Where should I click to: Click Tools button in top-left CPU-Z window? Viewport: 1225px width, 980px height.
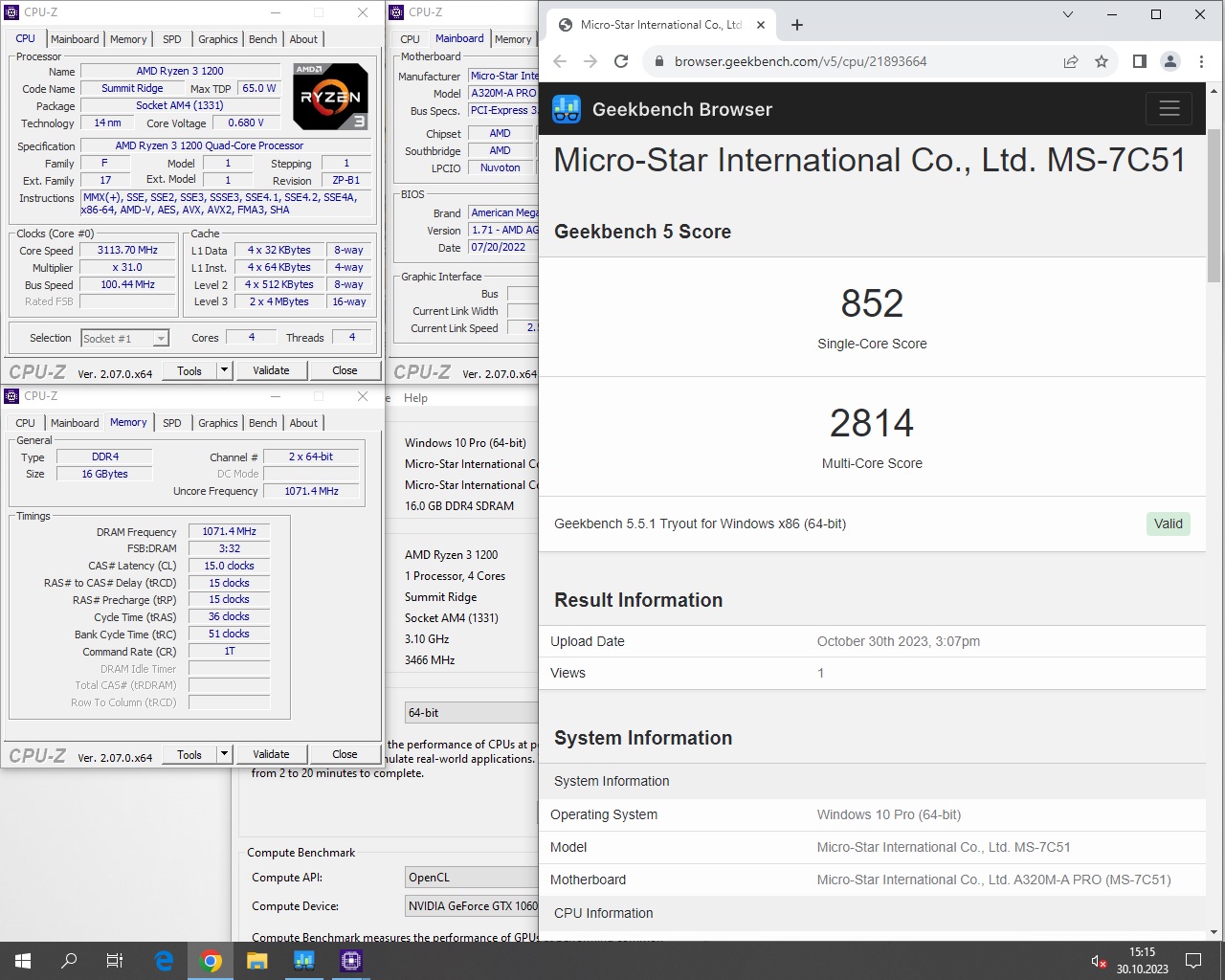coord(189,370)
